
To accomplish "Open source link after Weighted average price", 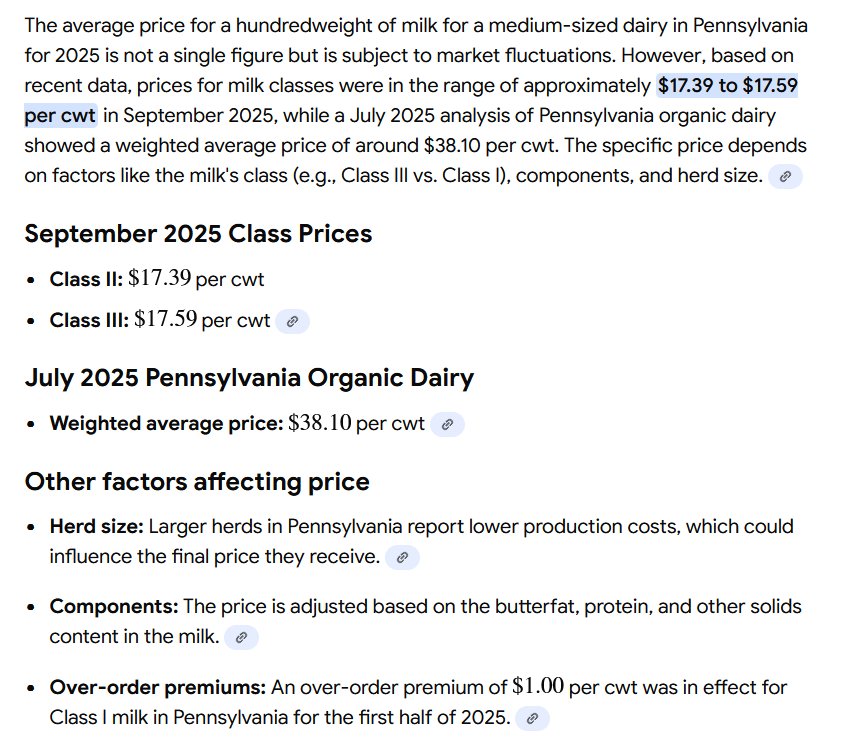I will 447,424.
